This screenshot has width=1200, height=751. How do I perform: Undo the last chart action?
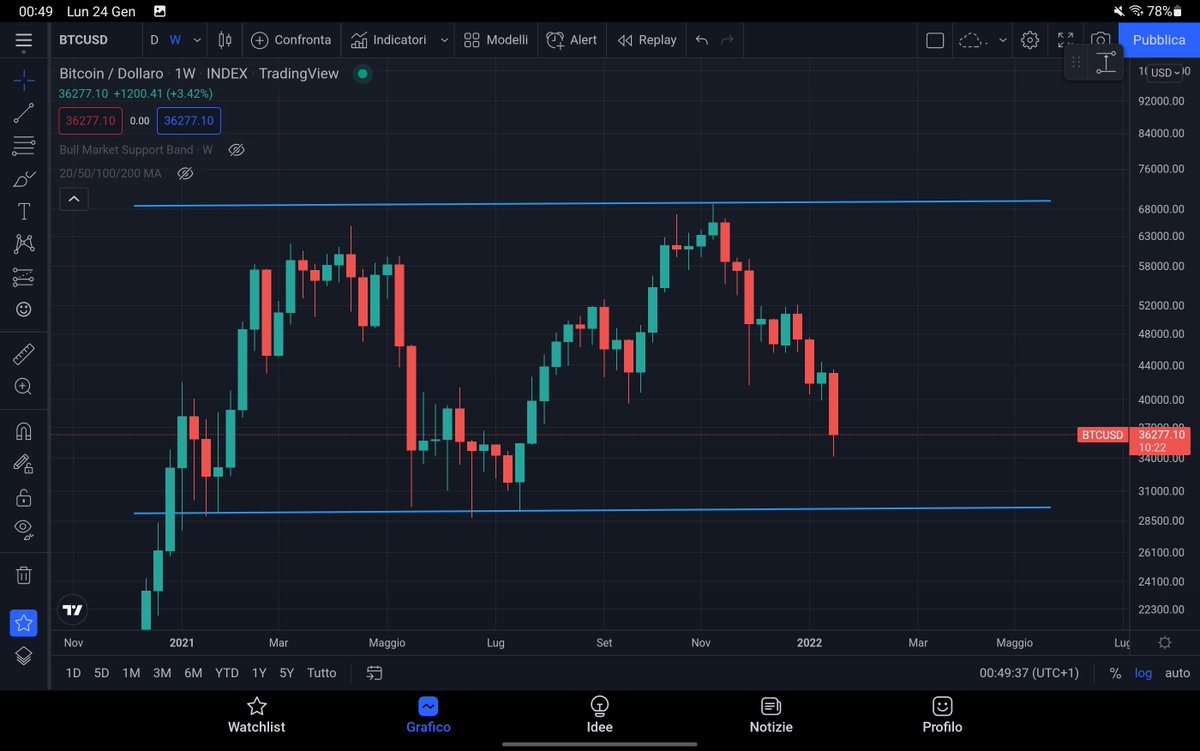(x=702, y=40)
